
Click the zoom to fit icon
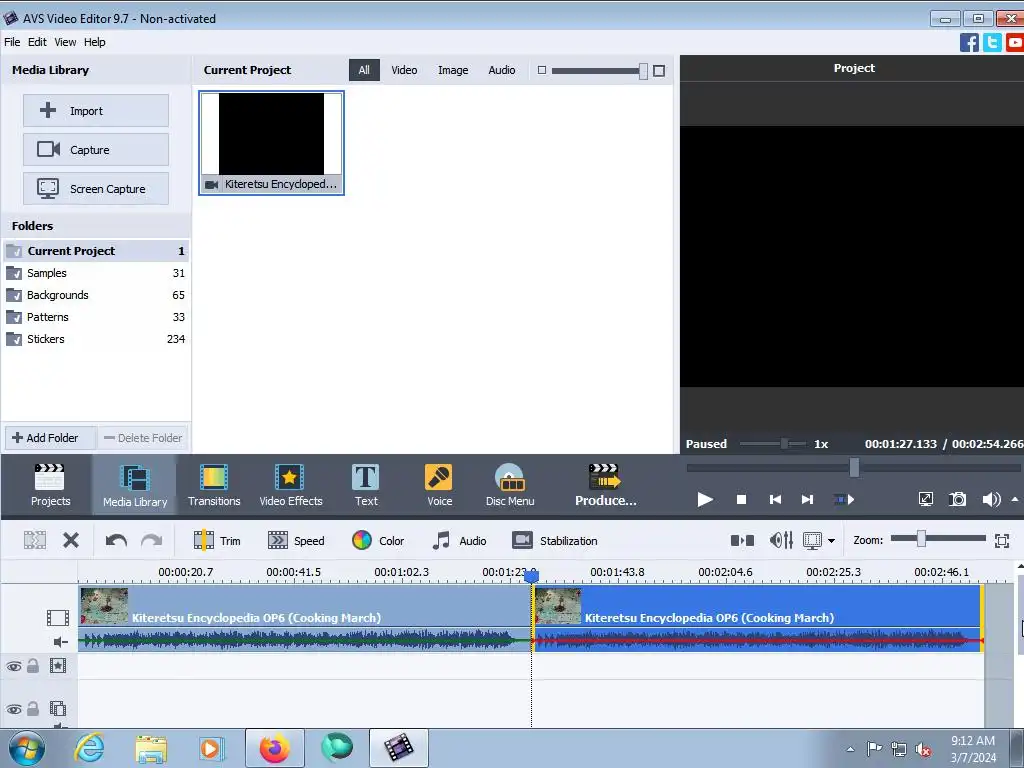(x=1002, y=540)
